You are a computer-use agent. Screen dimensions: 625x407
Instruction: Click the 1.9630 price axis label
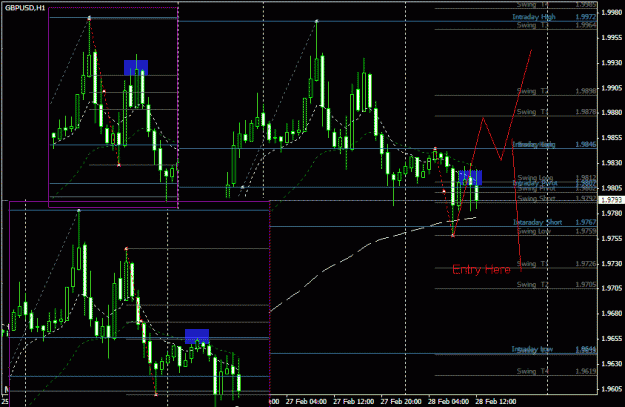point(612,364)
